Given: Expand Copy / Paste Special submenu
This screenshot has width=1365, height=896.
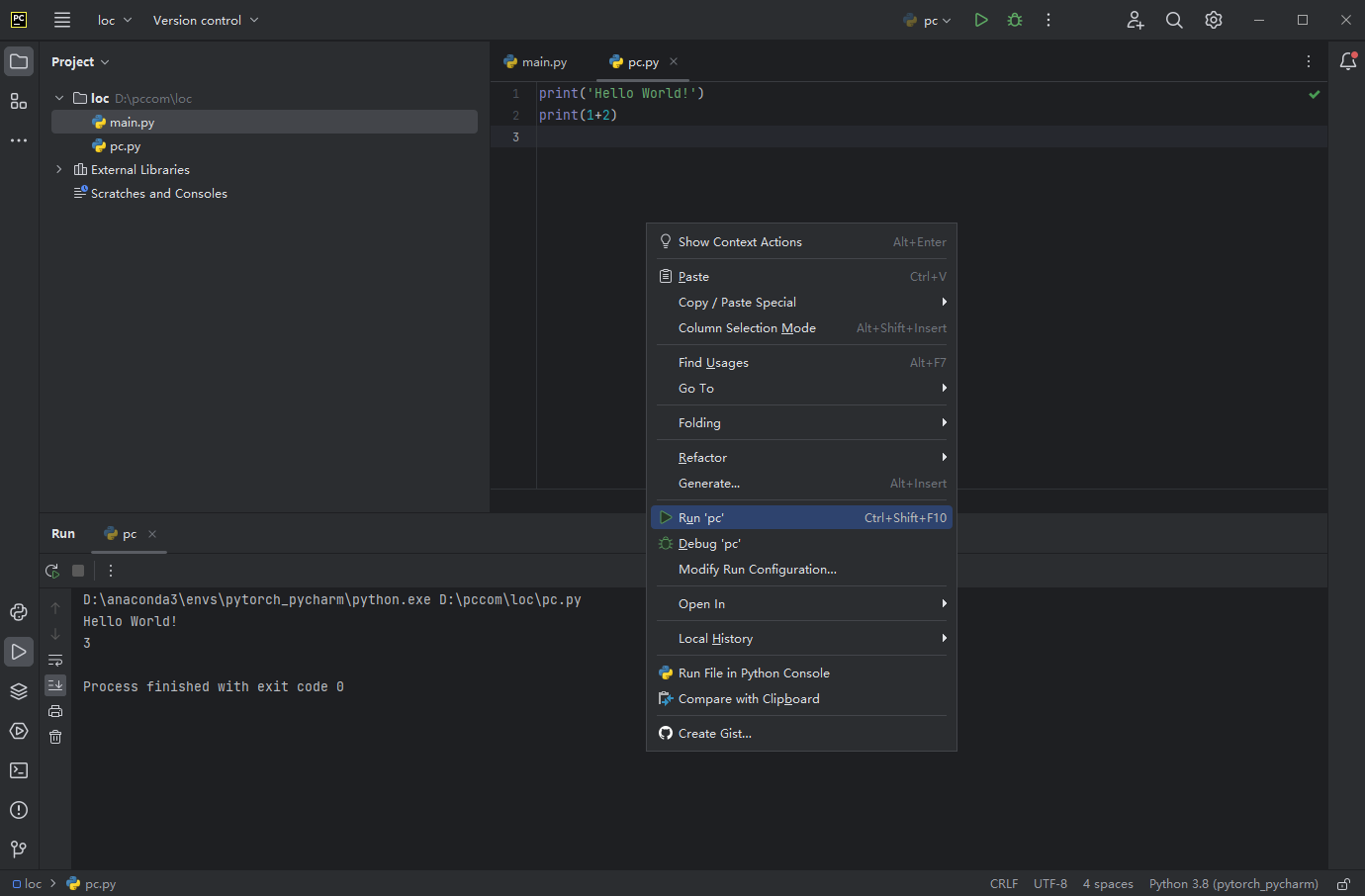Looking at the screenshot, I should 801,303.
